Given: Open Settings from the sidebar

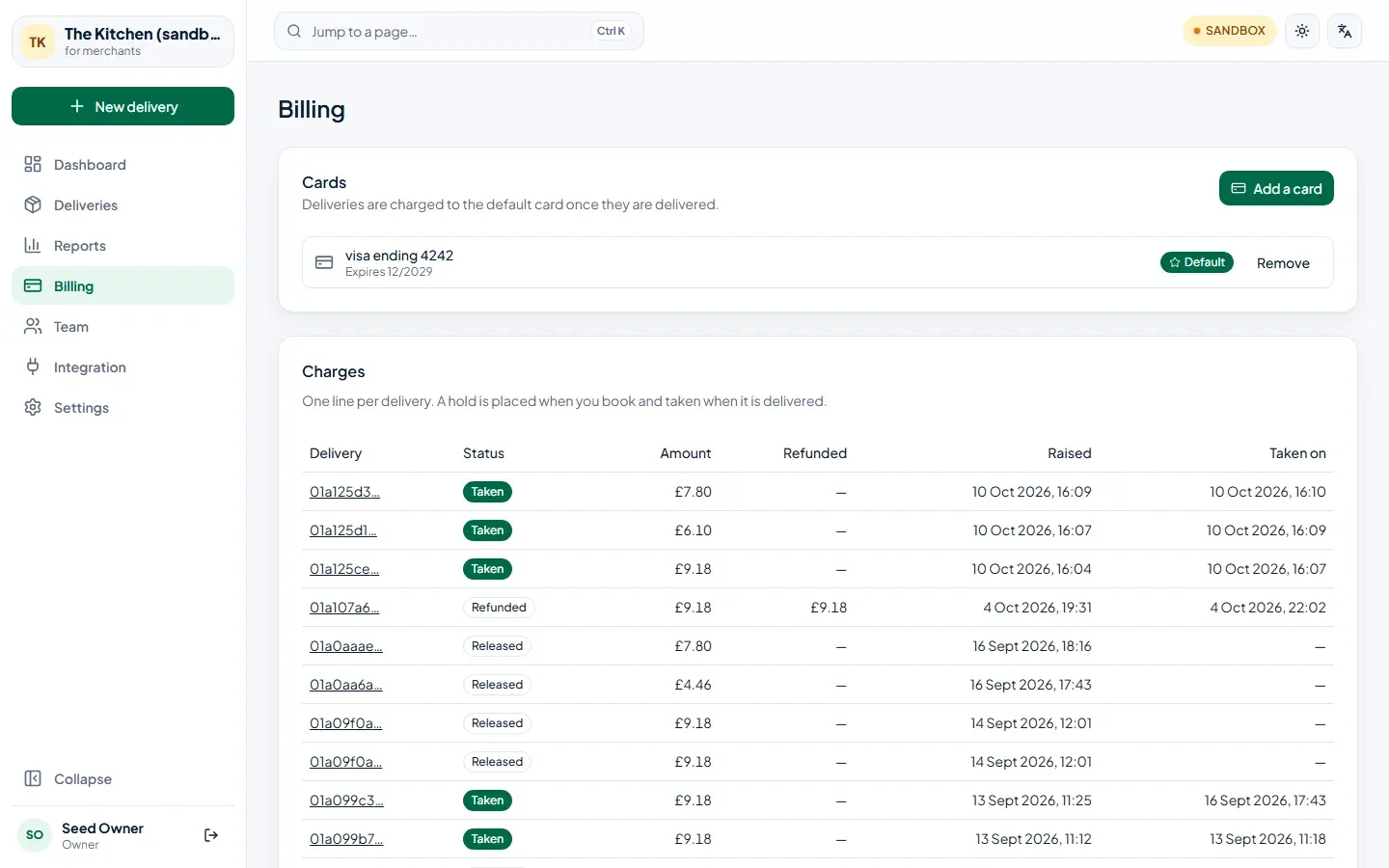Looking at the screenshot, I should coord(123,407).
